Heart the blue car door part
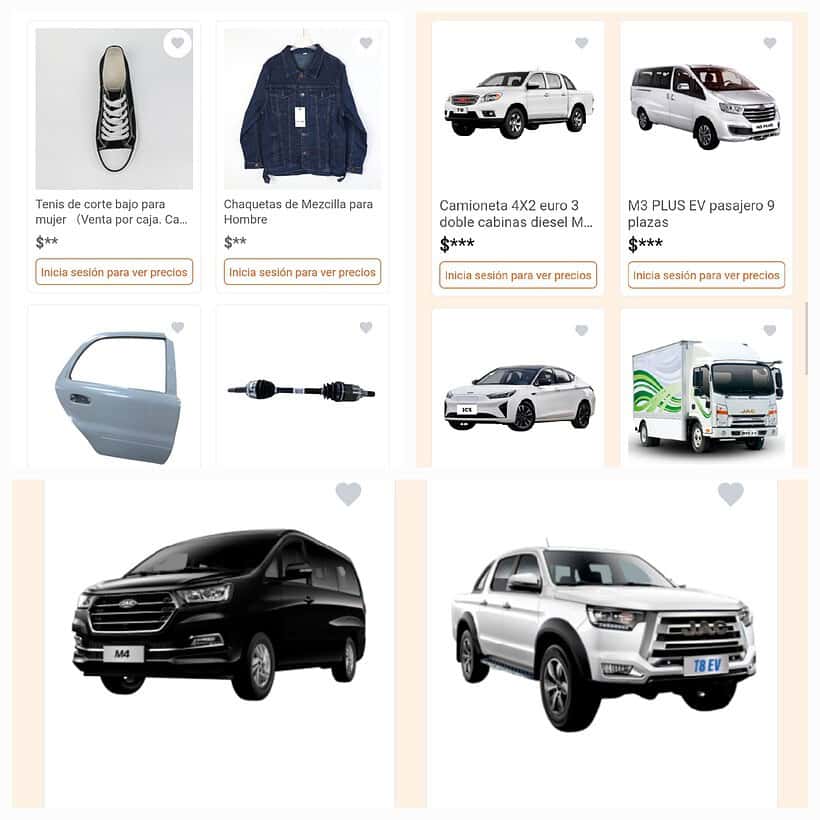Viewport: 820px width, 820px height. [x=178, y=327]
